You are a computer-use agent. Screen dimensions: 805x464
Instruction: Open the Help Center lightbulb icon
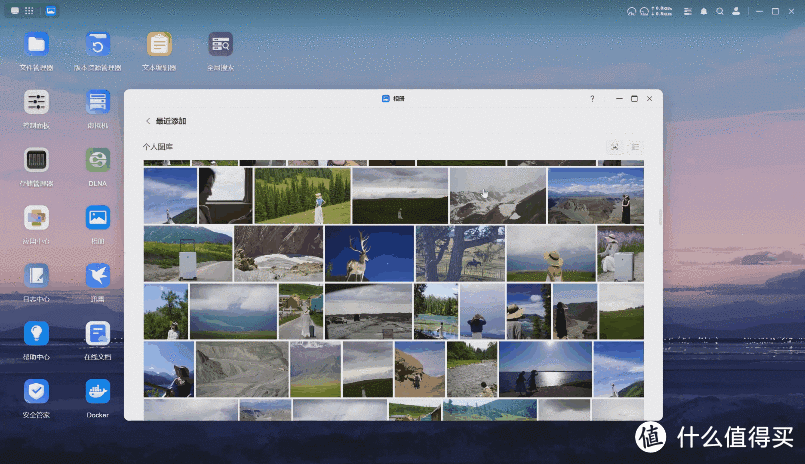tap(37, 333)
